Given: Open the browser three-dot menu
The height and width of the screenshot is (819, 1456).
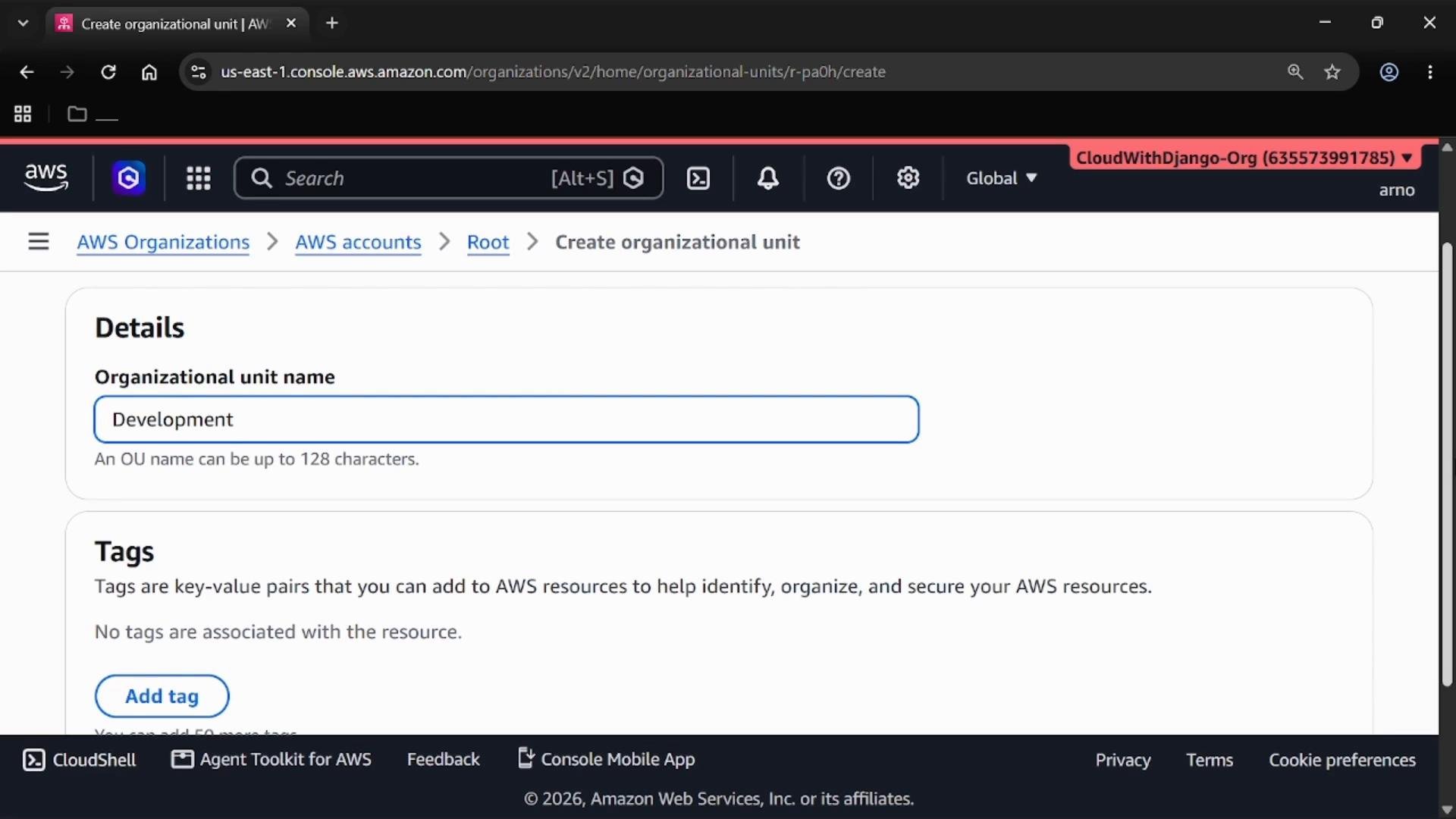Looking at the screenshot, I should click(x=1430, y=72).
